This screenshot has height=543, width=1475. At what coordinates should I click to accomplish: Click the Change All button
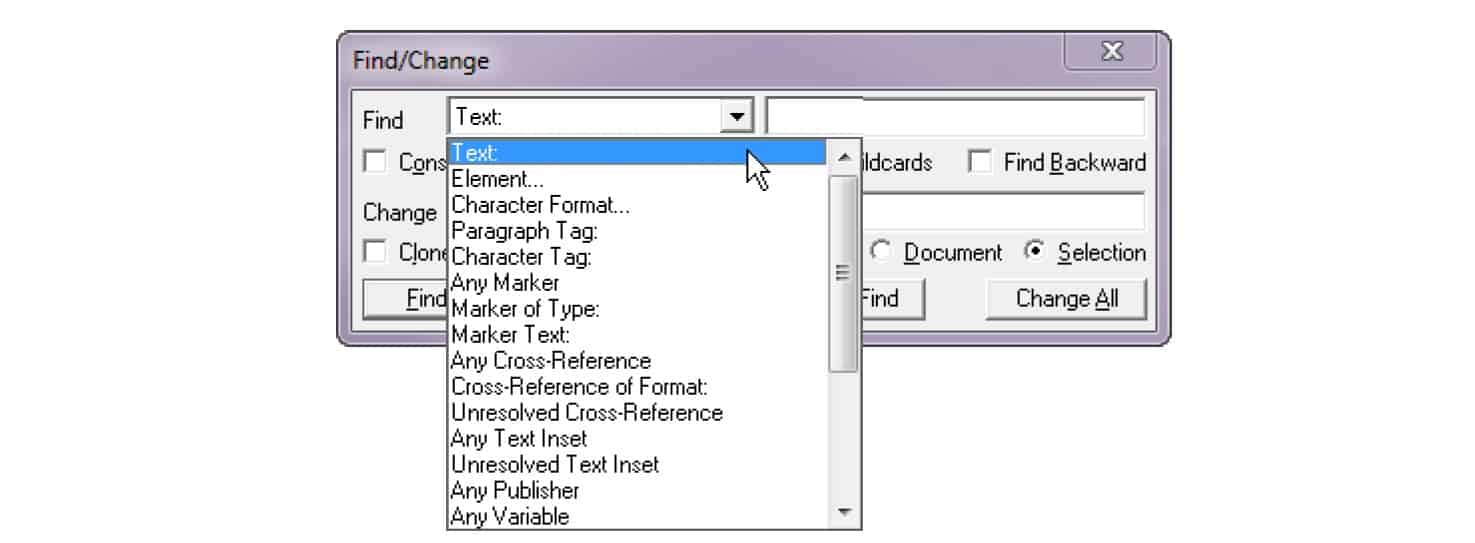(1066, 298)
